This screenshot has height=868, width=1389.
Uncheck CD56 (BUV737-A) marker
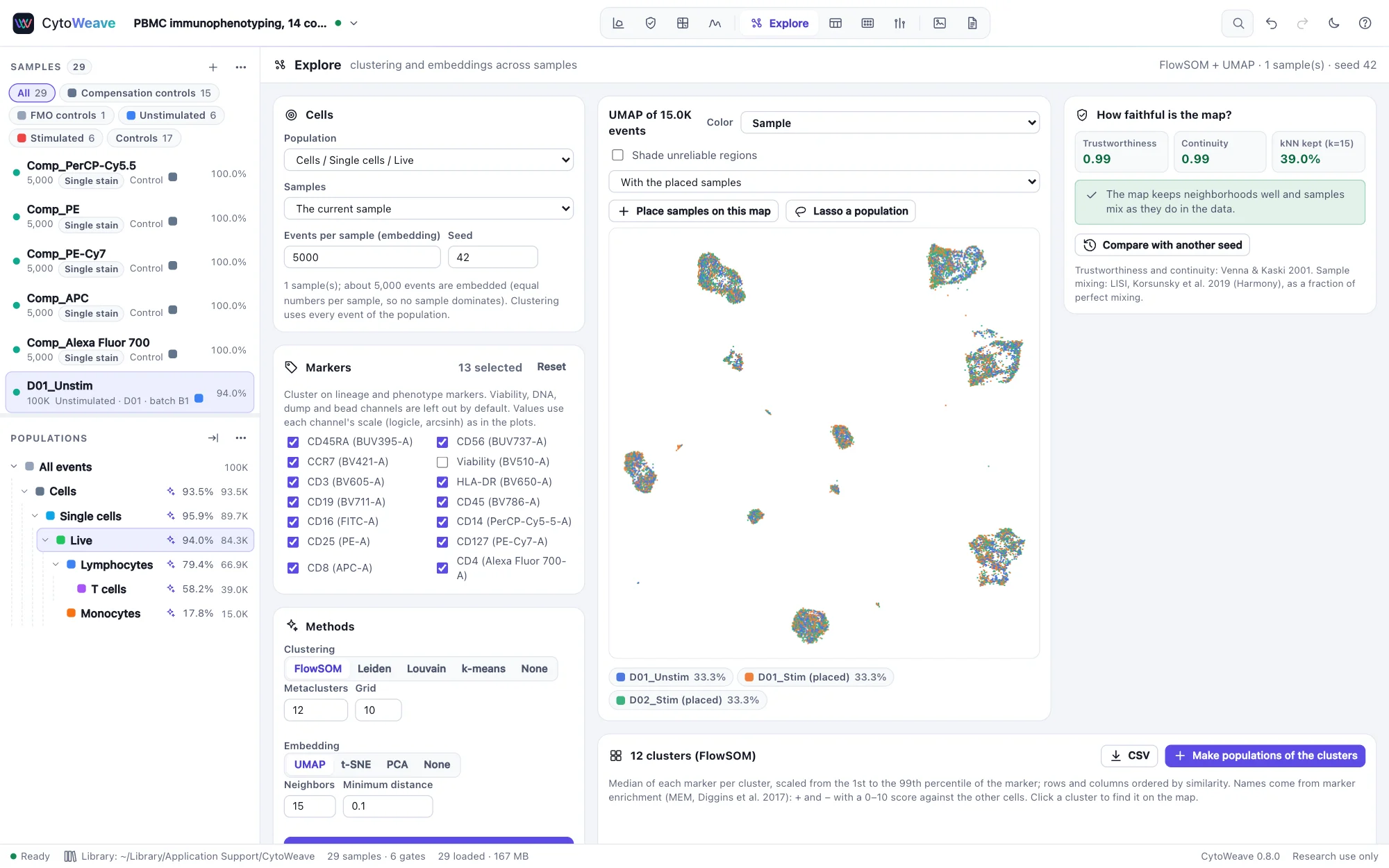point(442,442)
